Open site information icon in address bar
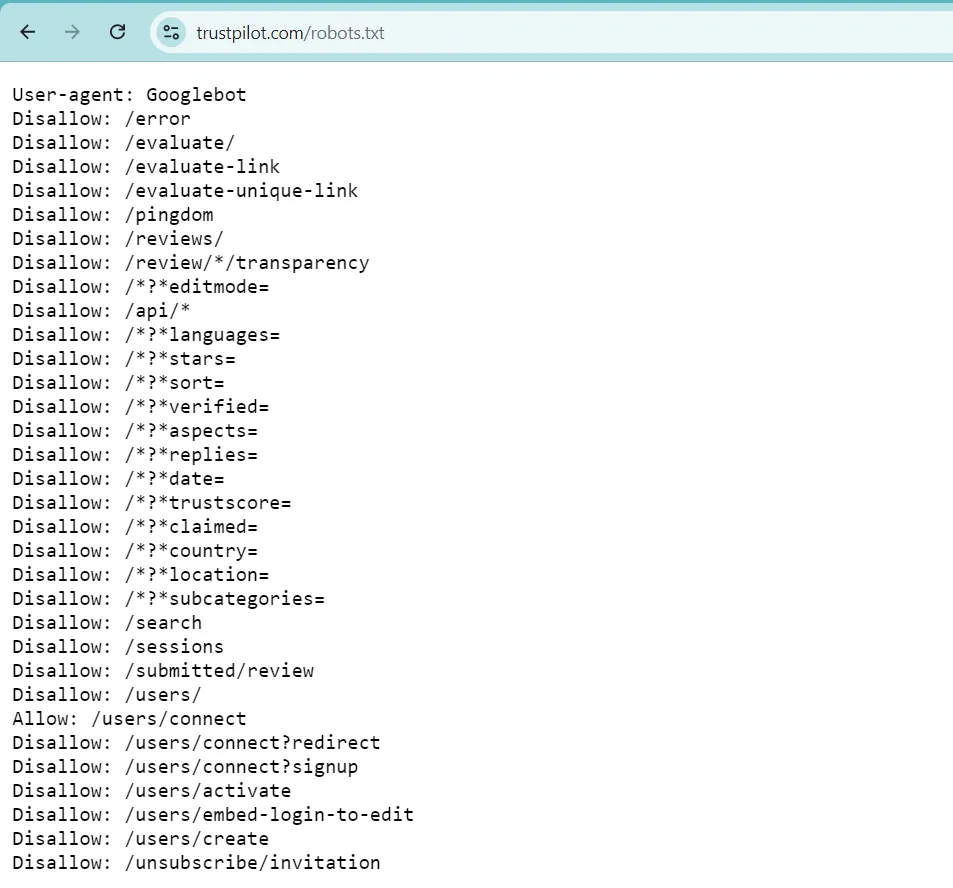The width and height of the screenshot is (953, 888). tap(171, 33)
